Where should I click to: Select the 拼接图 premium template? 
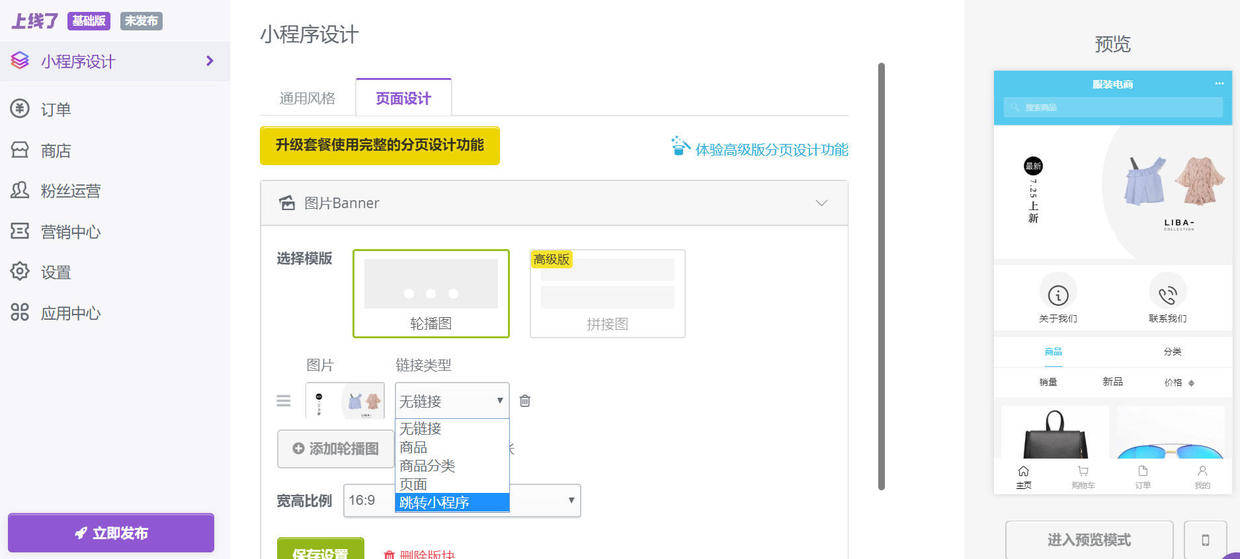click(x=607, y=293)
